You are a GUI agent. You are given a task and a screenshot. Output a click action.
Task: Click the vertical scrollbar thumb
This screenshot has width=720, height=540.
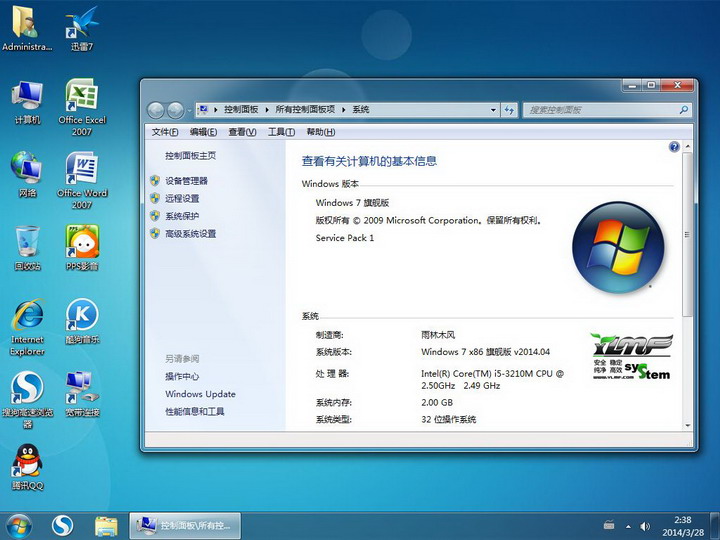pos(687,234)
